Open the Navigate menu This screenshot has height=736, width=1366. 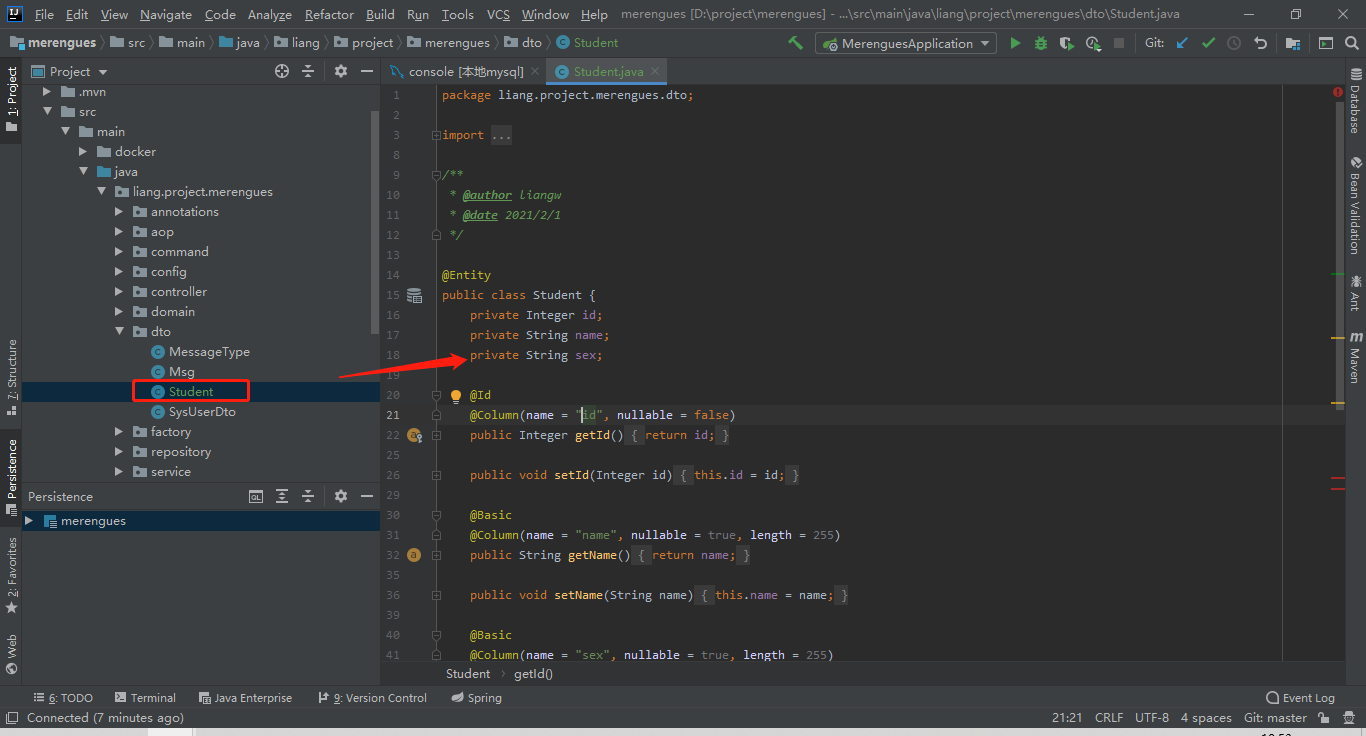[166, 14]
